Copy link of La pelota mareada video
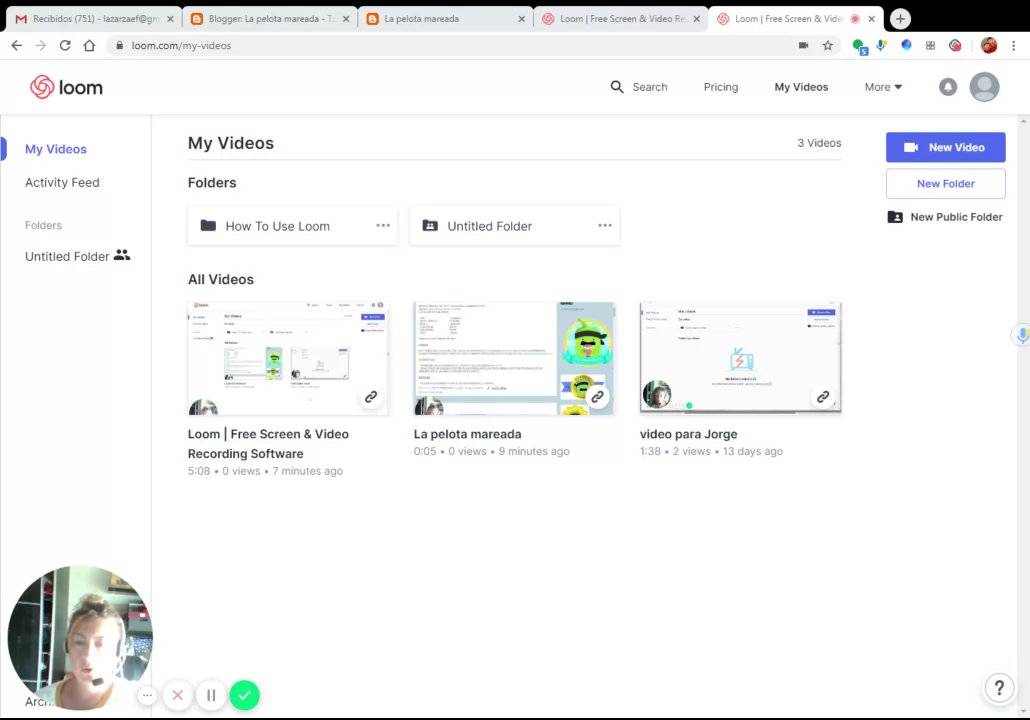 click(597, 397)
